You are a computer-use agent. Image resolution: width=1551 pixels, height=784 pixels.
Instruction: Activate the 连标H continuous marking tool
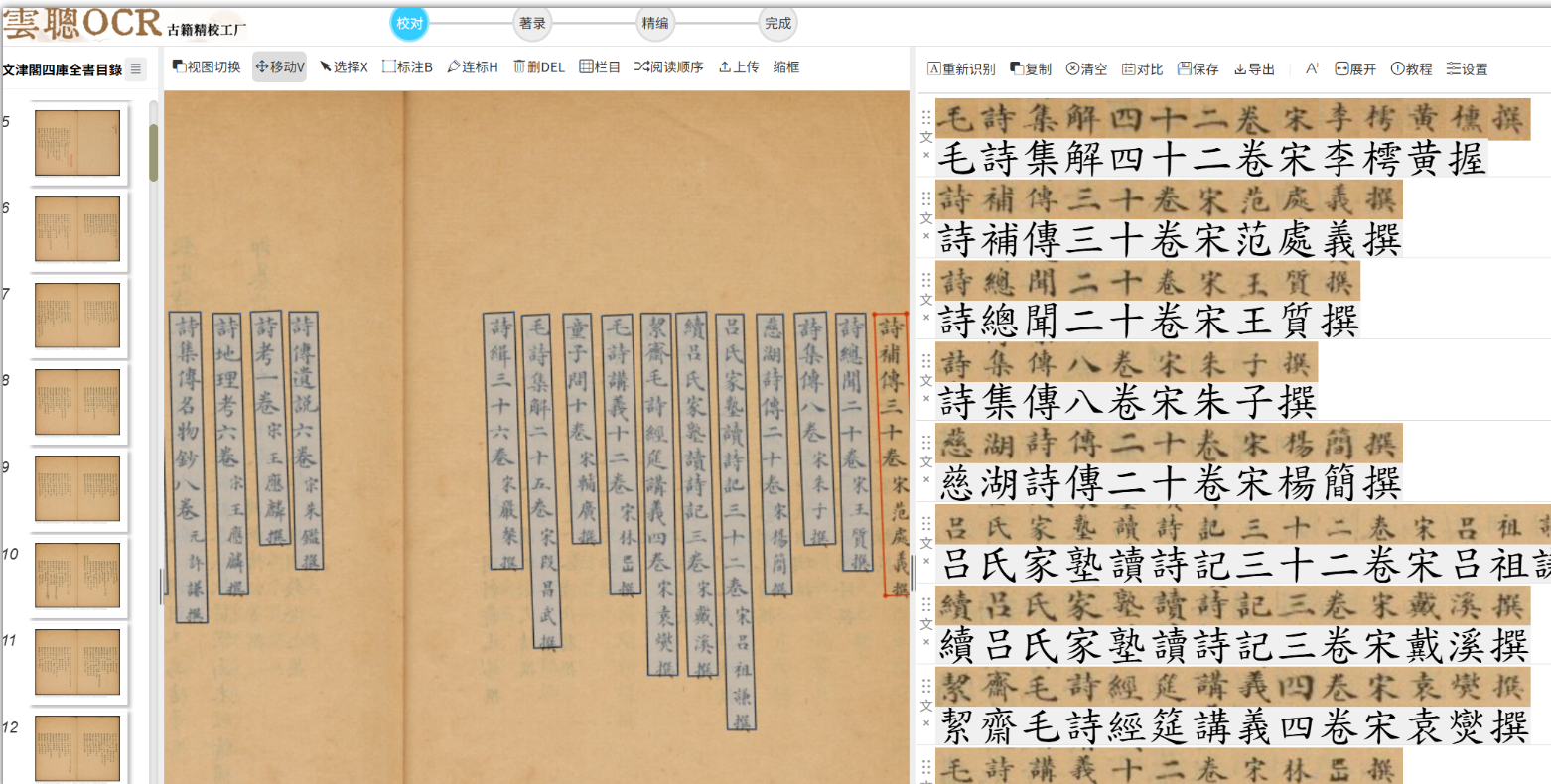(x=473, y=66)
